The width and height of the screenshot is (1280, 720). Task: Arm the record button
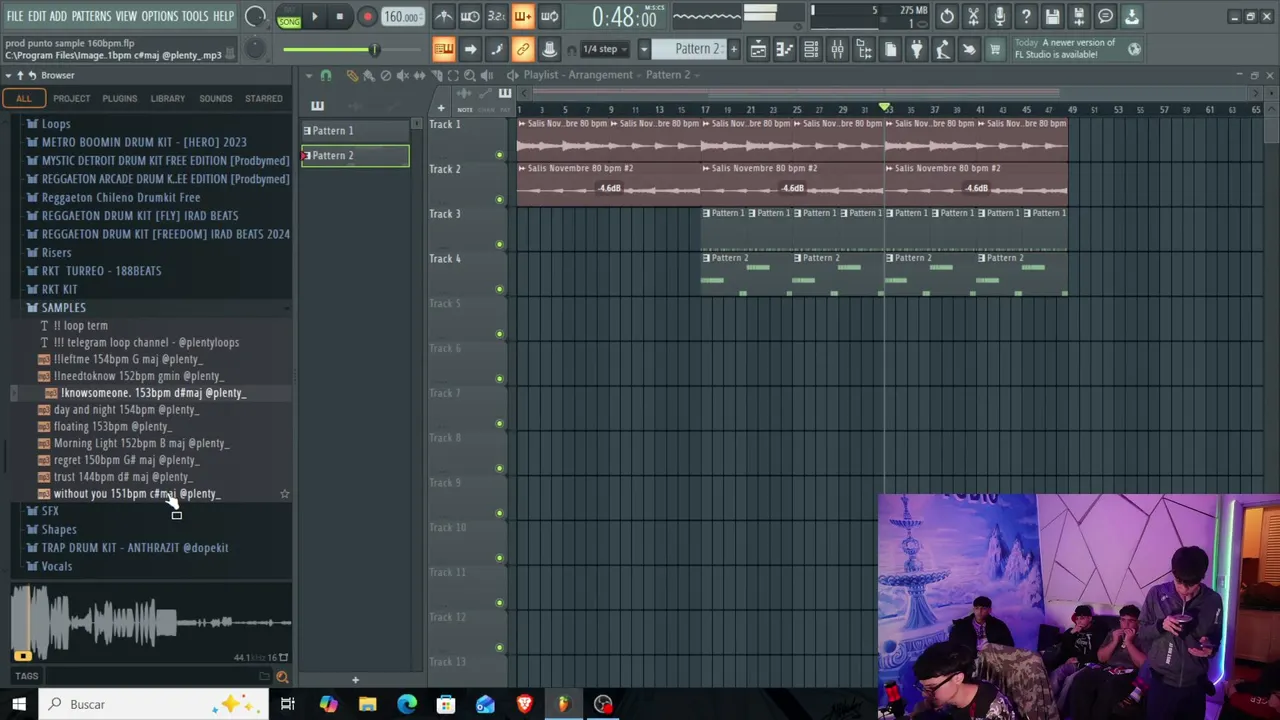tap(367, 16)
